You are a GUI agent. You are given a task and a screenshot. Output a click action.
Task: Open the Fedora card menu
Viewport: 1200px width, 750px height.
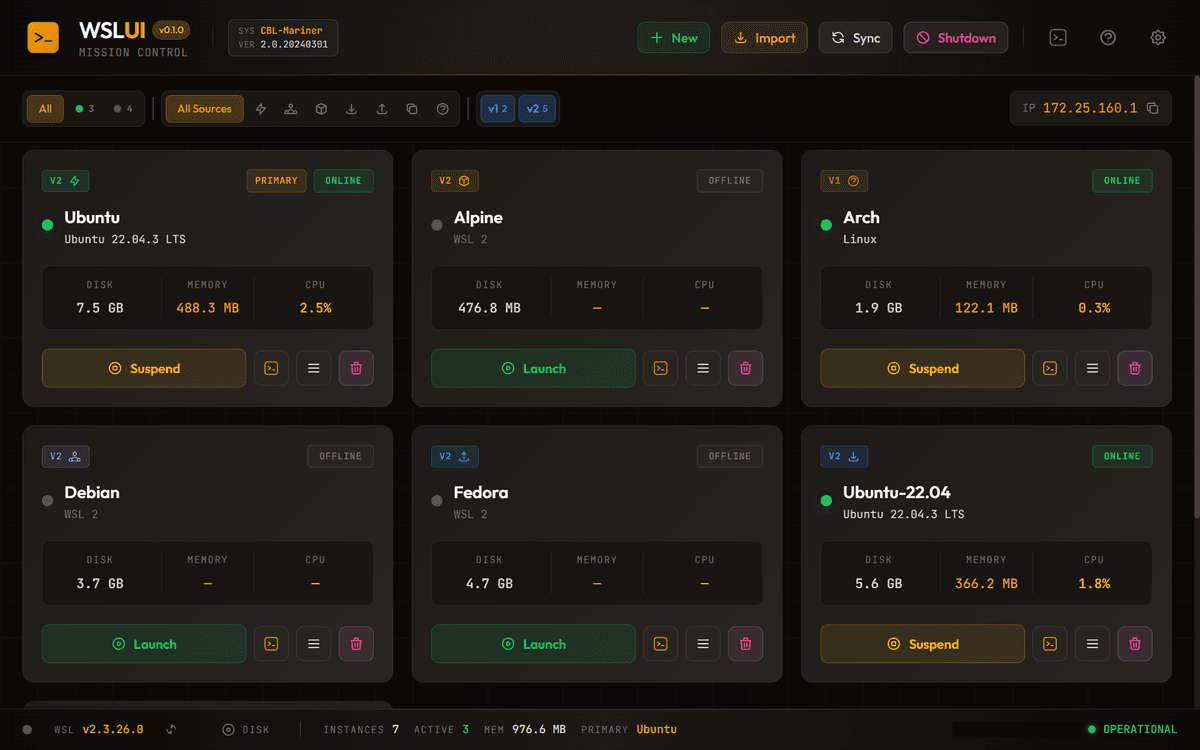tap(702, 643)
